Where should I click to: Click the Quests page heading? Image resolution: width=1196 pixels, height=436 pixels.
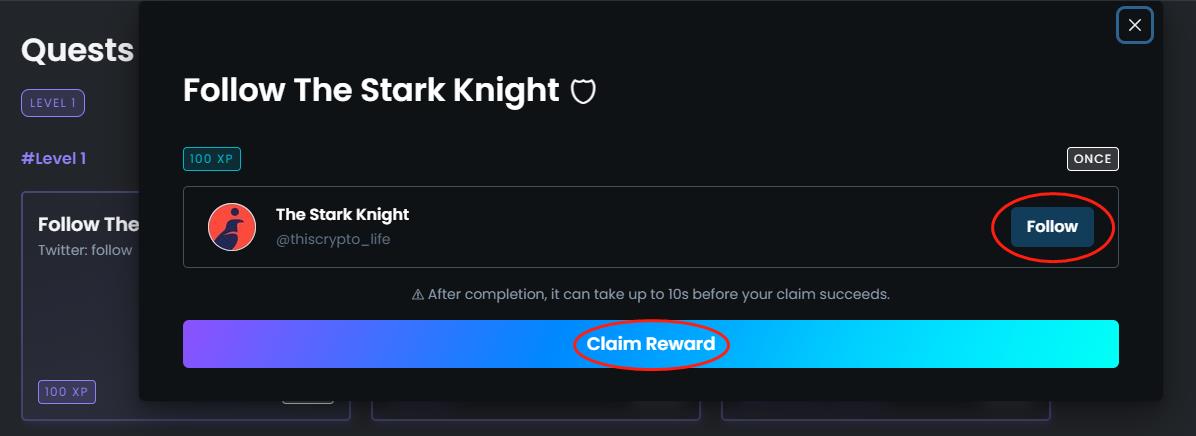click(77, 50)
